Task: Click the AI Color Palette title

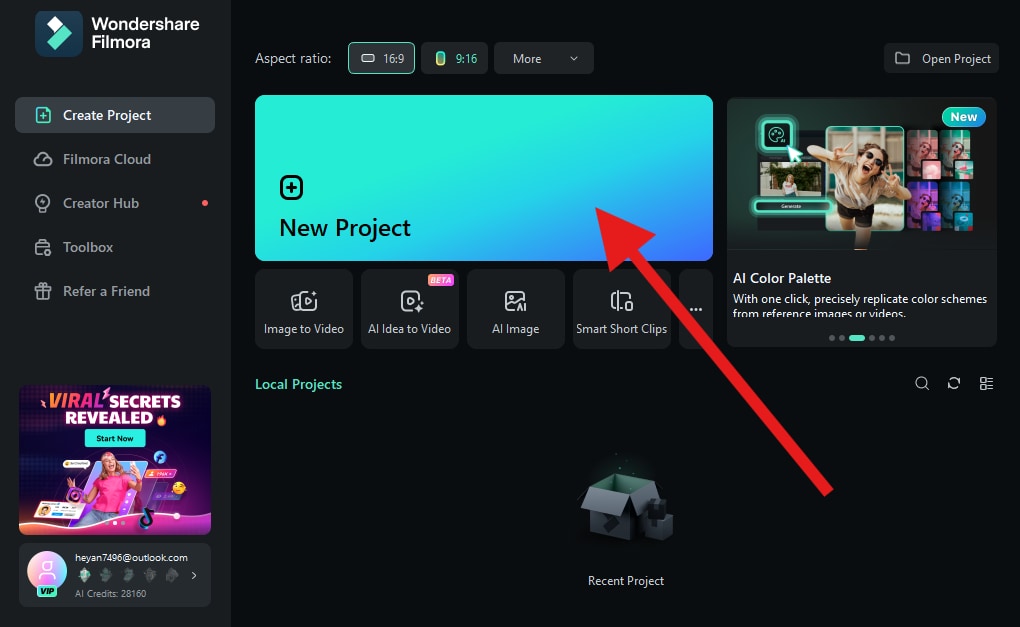Action: click(x=782, y=278)
